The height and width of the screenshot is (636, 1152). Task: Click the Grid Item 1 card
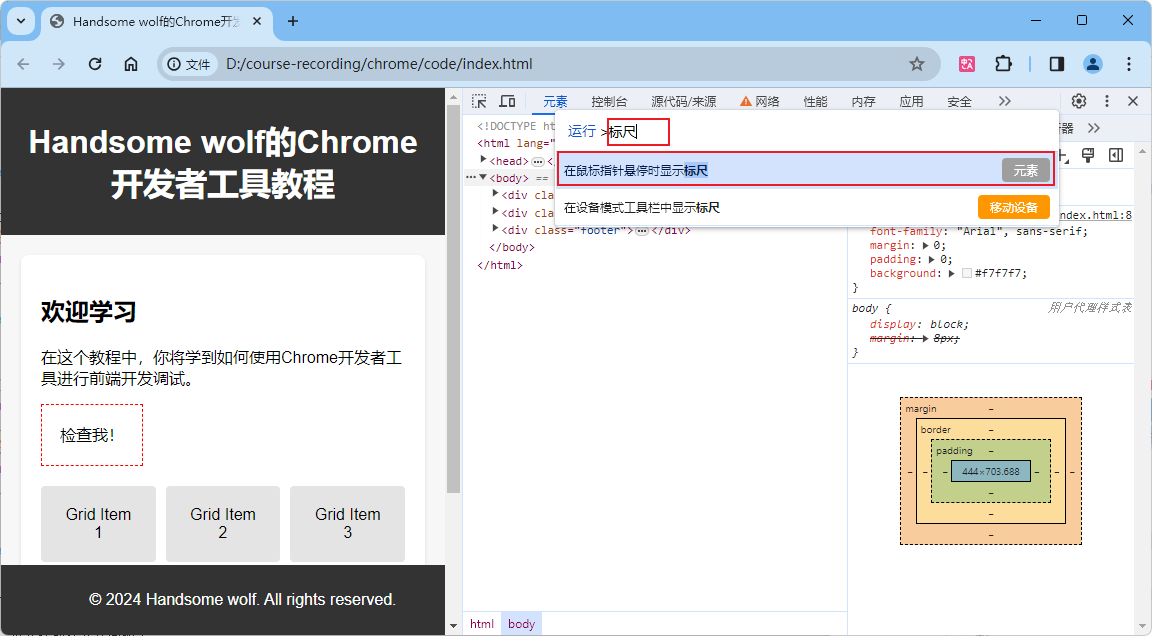98,524
